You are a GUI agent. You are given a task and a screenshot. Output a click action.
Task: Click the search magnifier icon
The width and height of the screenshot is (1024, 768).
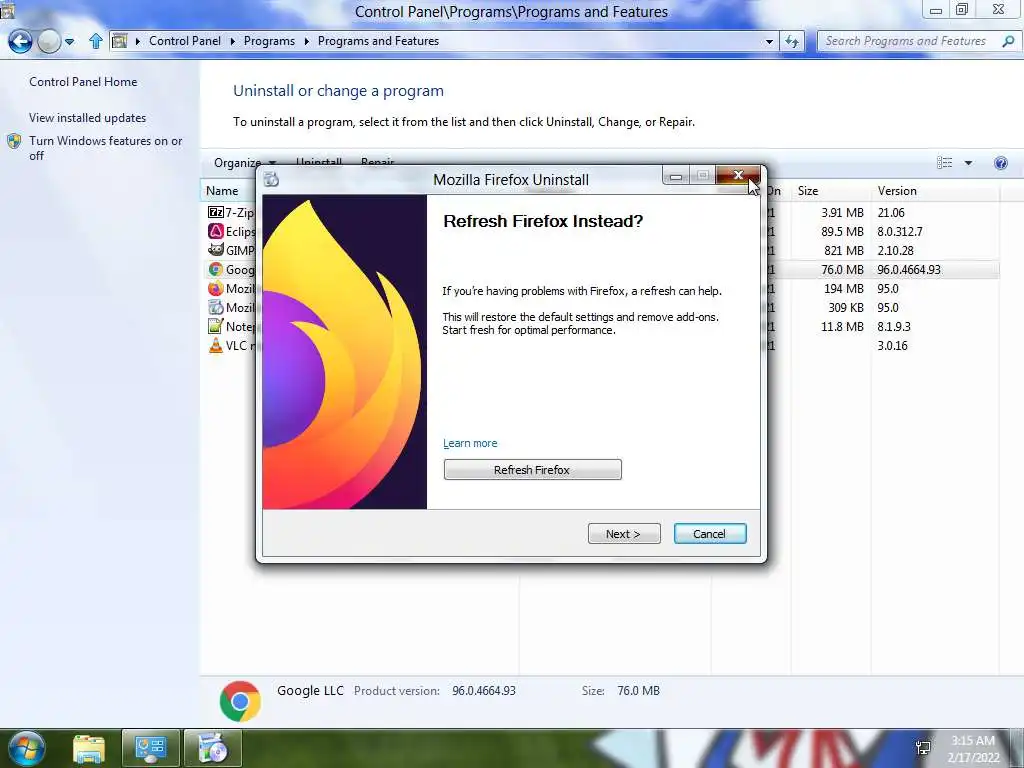click(x=1008, y=41)
